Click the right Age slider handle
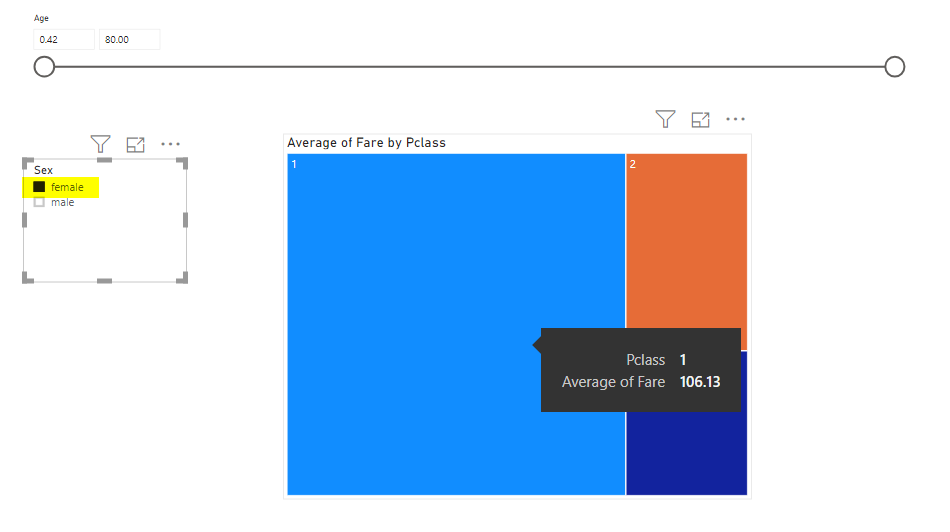 (x=895, y=66)
